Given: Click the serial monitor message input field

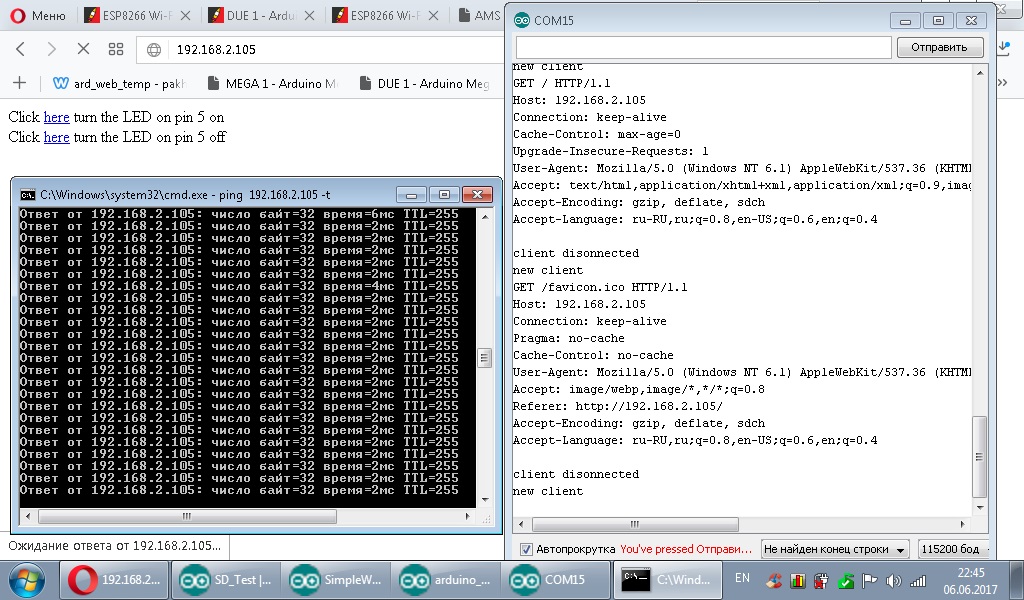Looking at the screenshot, I should tap(700, 46).
